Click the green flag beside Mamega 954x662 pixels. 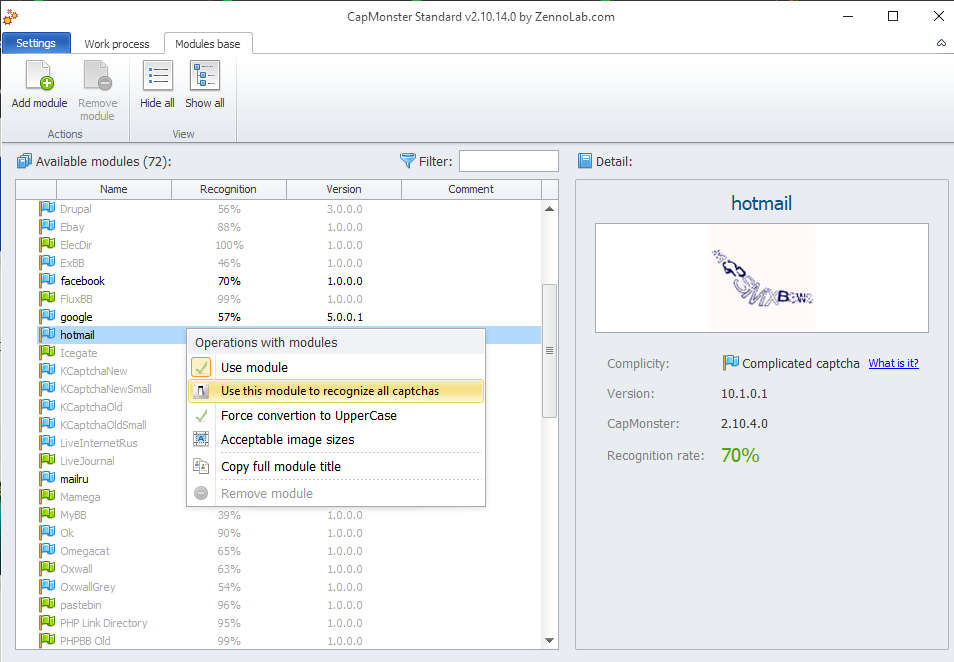[47, 497]
